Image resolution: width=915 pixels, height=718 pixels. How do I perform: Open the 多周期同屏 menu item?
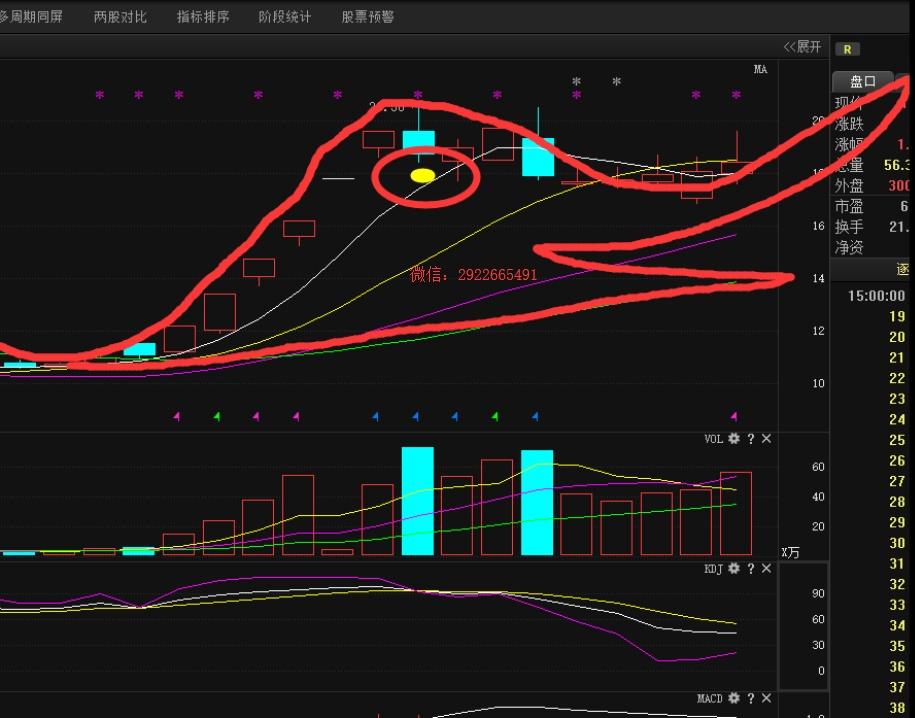(x=31, y=16)
